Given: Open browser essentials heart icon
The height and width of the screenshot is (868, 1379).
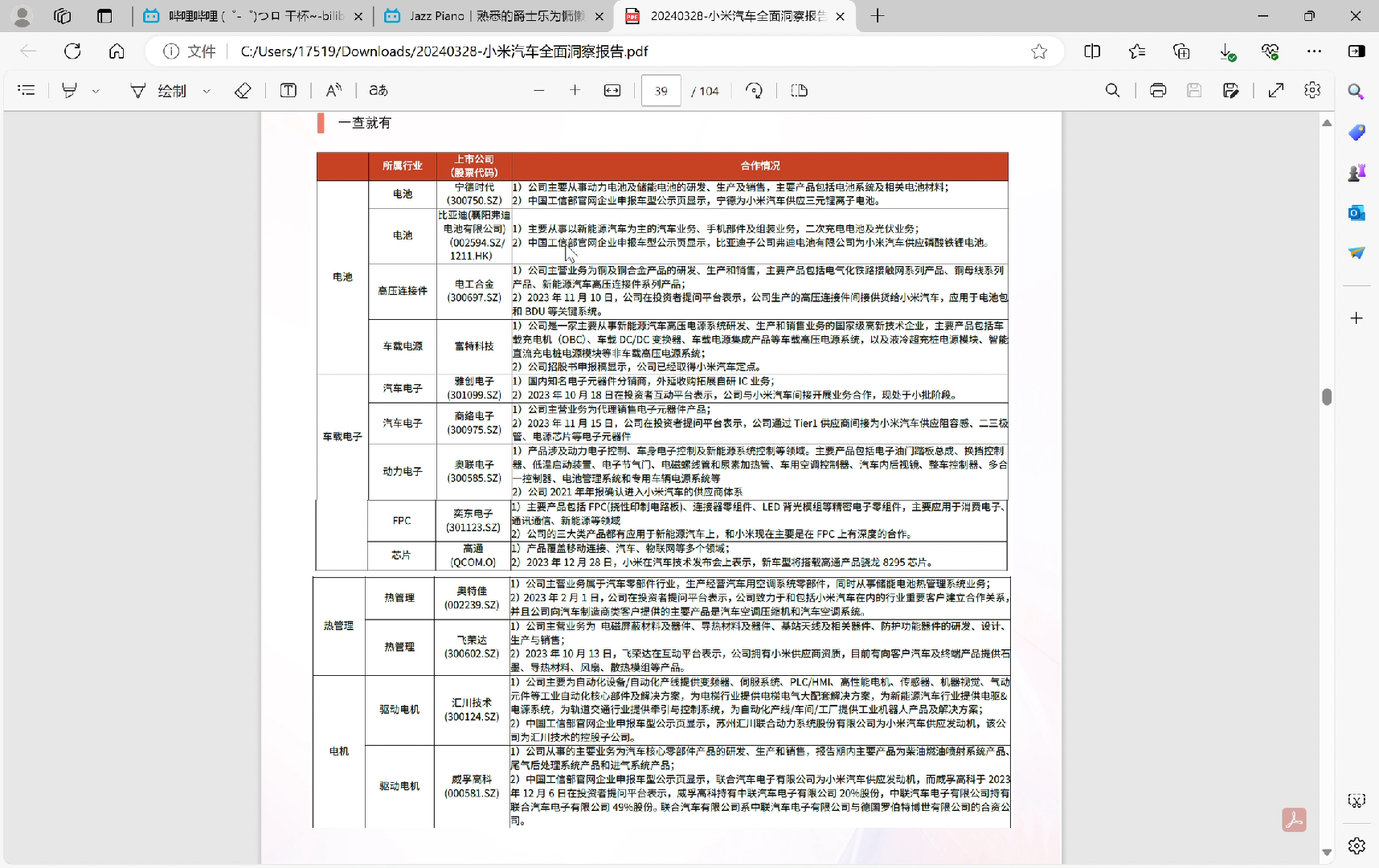Looking at the screenshot, I should 1270,51.
